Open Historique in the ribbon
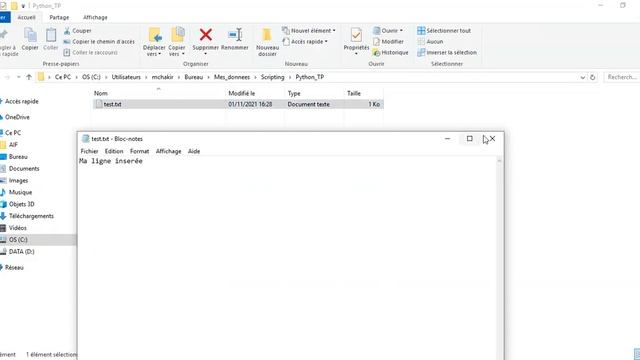 391,53
